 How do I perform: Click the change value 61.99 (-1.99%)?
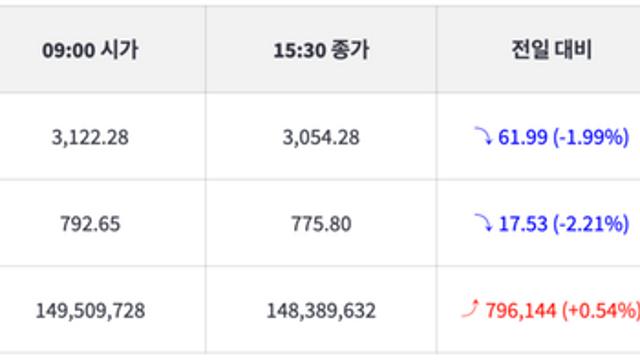point(564,137)
